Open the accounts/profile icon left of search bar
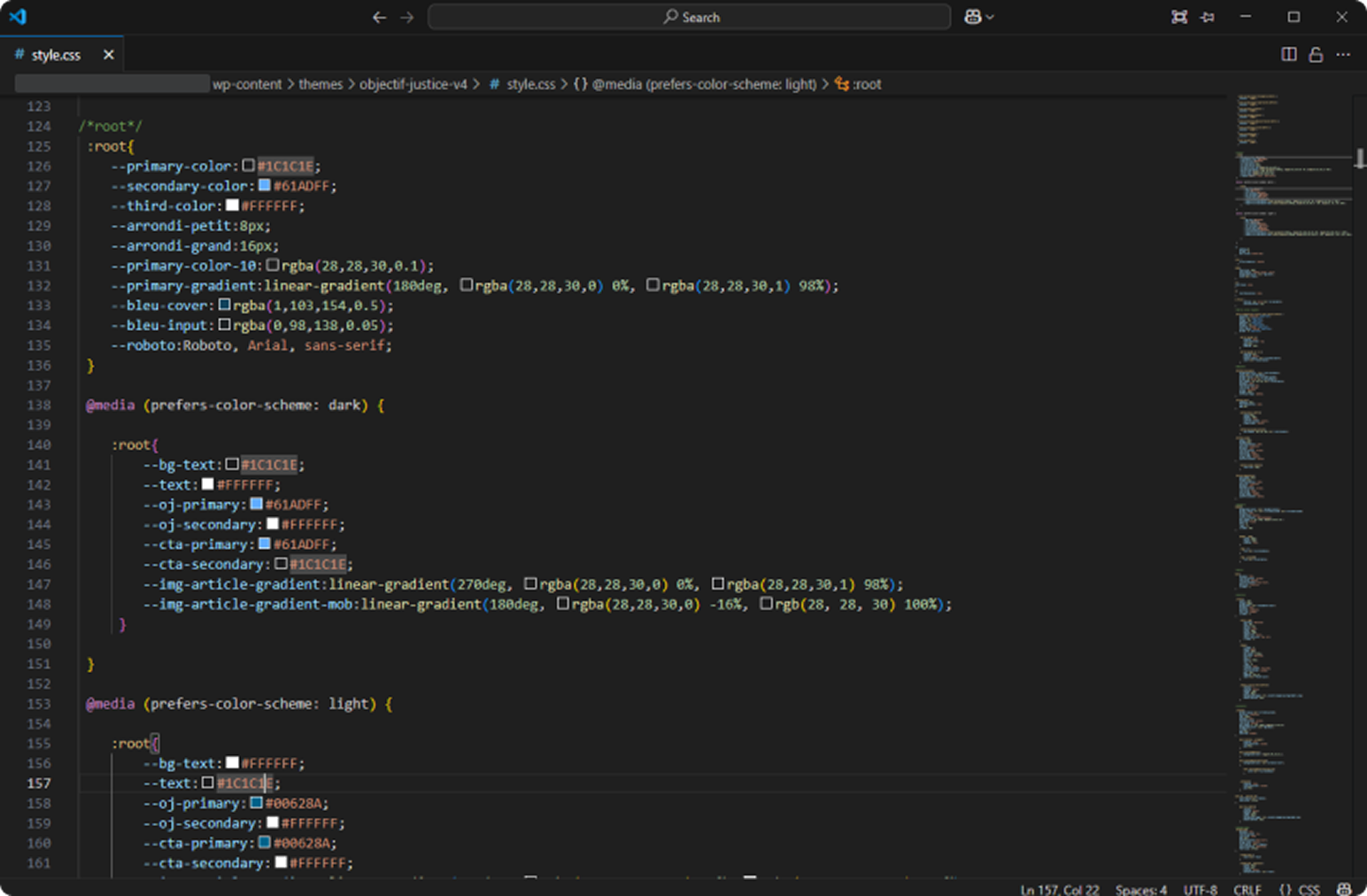Image resolution: width=1367 pixels, height=896 pixels. [x=974, y=16]
